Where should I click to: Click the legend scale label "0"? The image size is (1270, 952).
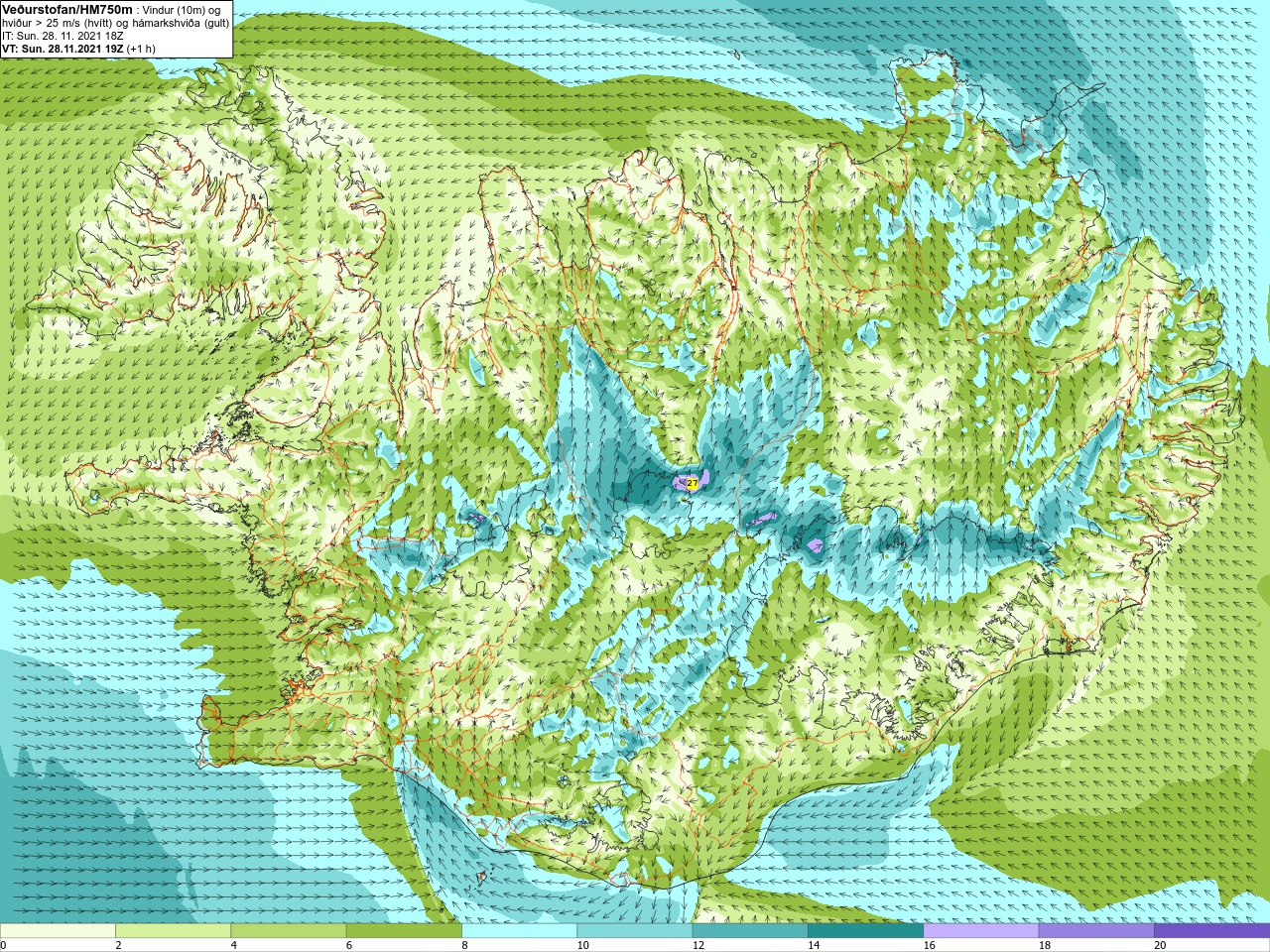click(3, 945)
